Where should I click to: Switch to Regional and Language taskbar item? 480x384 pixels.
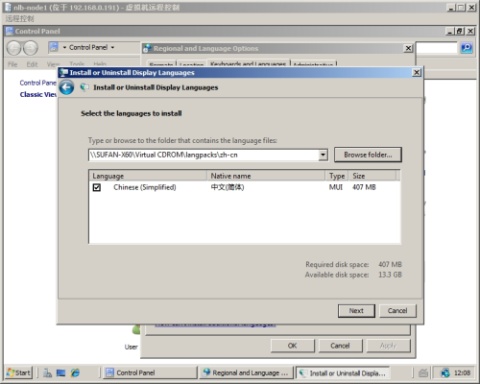(x=247, y=373)
